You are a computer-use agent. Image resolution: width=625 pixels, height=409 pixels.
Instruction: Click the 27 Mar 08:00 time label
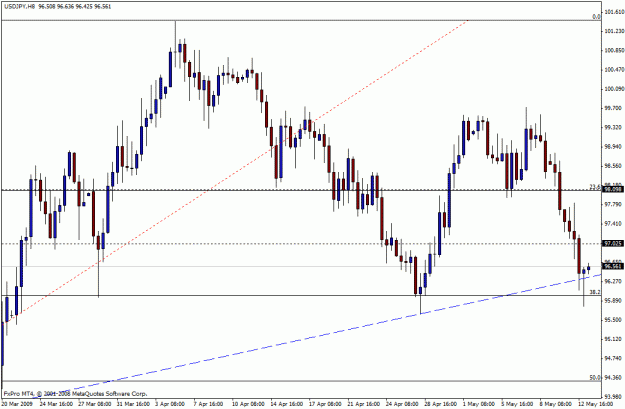click(x=94, y=404)
